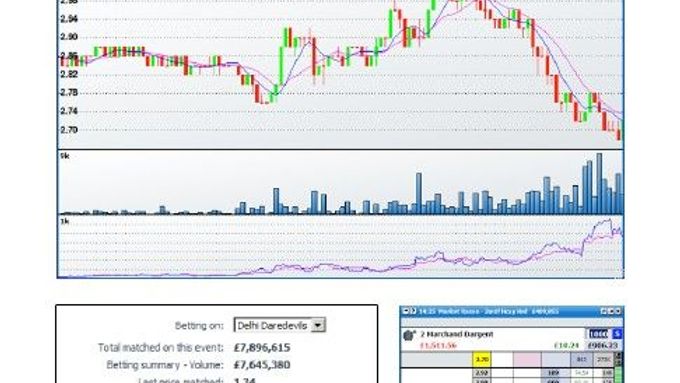Click the 2.92 price cell in the ladder

pyautogui.click(x=482, y=373)
